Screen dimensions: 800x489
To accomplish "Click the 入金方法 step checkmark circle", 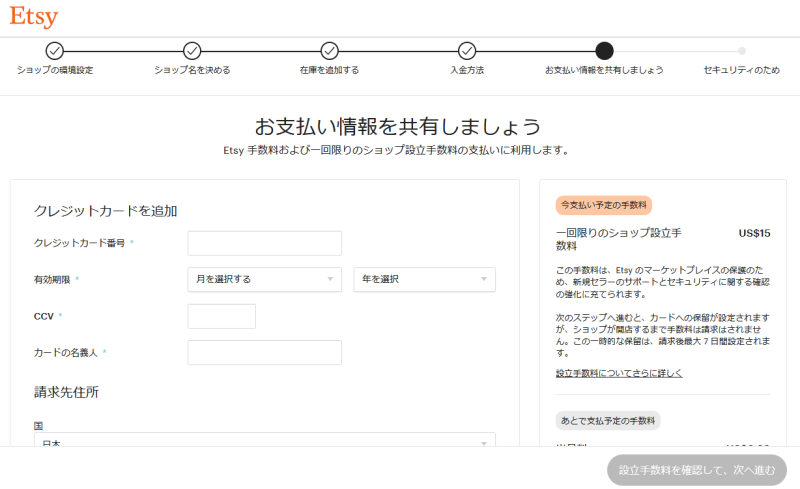I will pos(467,51).
